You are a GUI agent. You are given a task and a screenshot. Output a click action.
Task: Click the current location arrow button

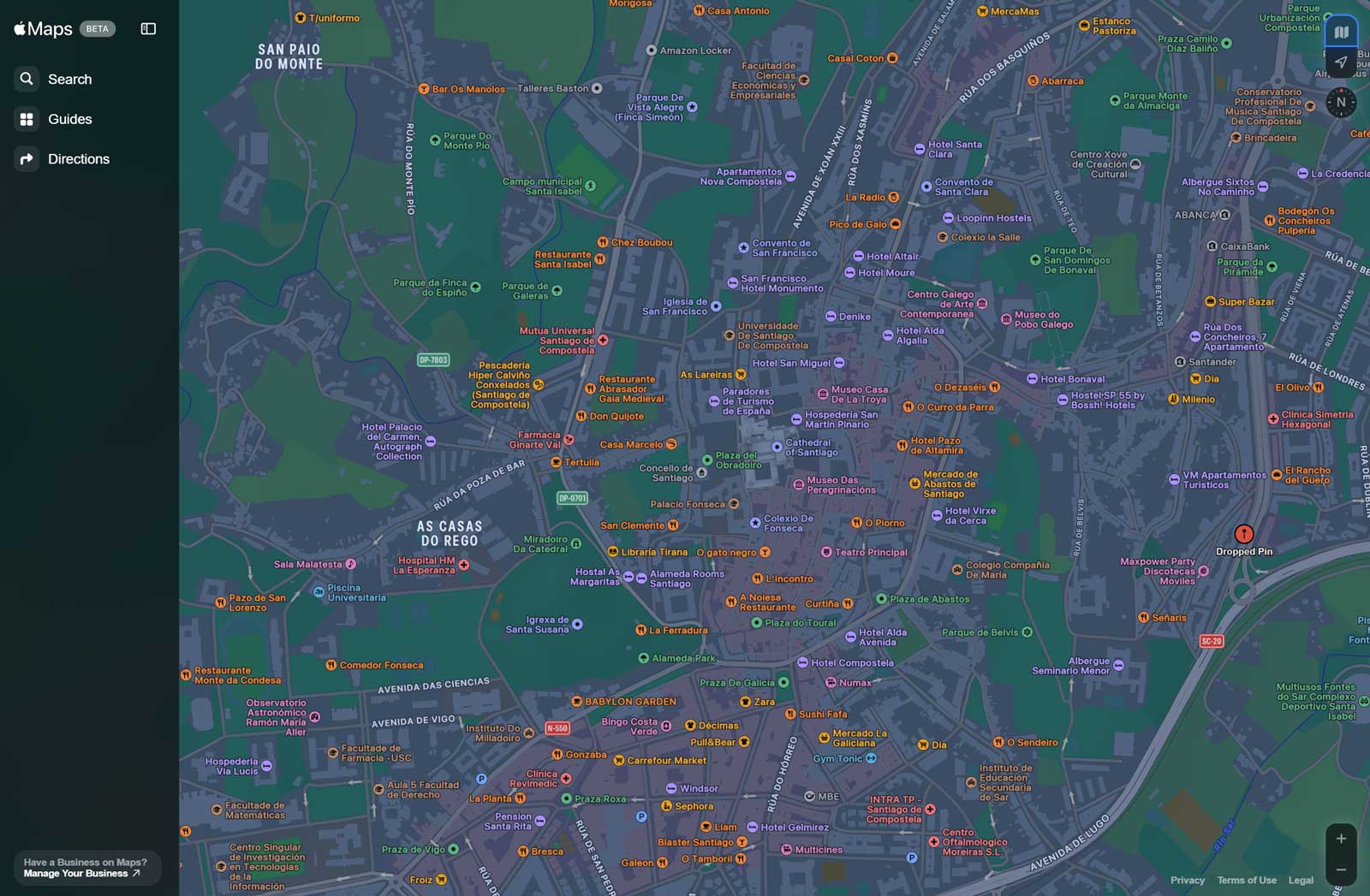point(1341,62)
